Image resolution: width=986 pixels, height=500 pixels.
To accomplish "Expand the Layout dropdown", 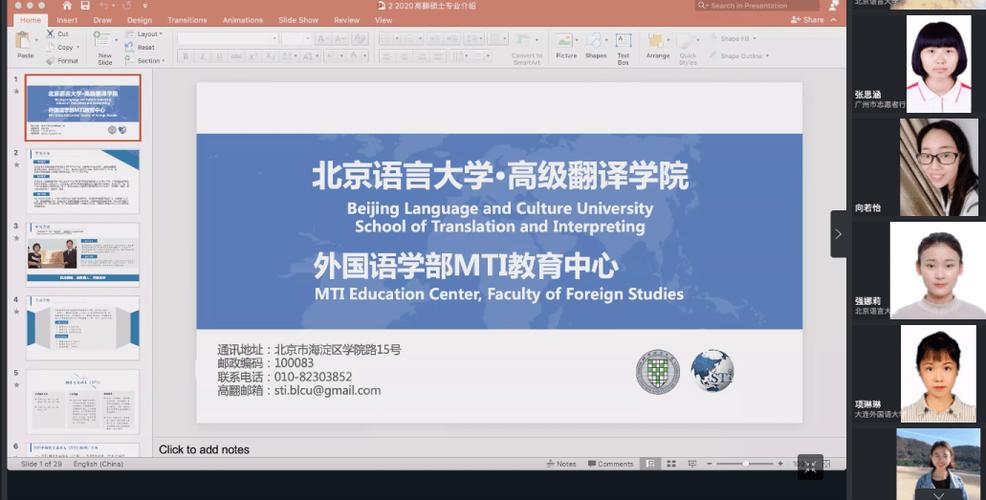I will (147, 34).
